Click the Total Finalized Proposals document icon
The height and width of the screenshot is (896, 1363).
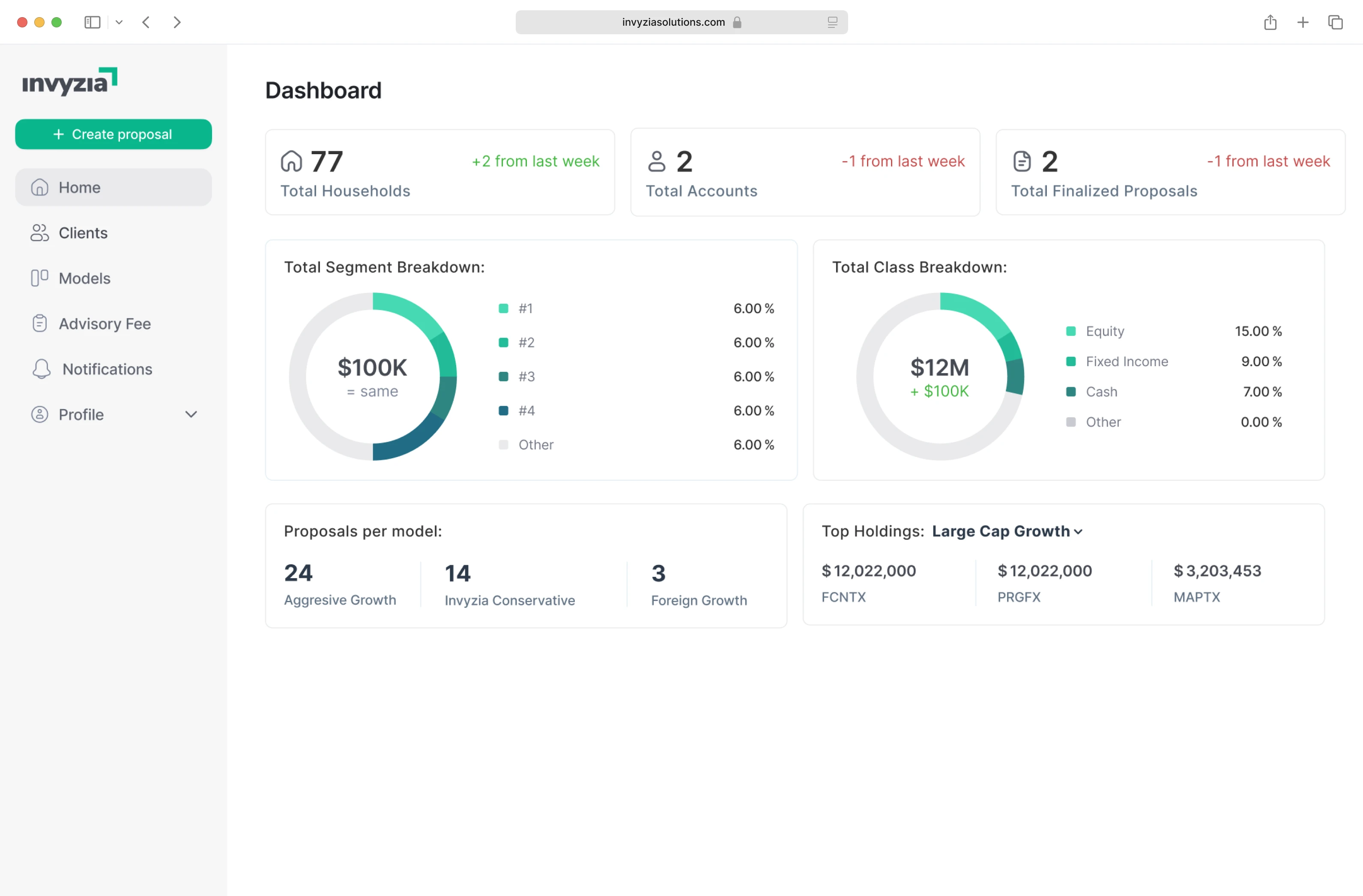[x=1022, y=161]
